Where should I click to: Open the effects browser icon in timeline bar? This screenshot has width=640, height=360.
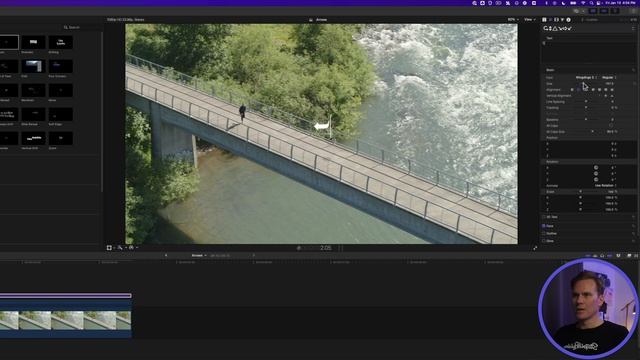coord(629,256)
